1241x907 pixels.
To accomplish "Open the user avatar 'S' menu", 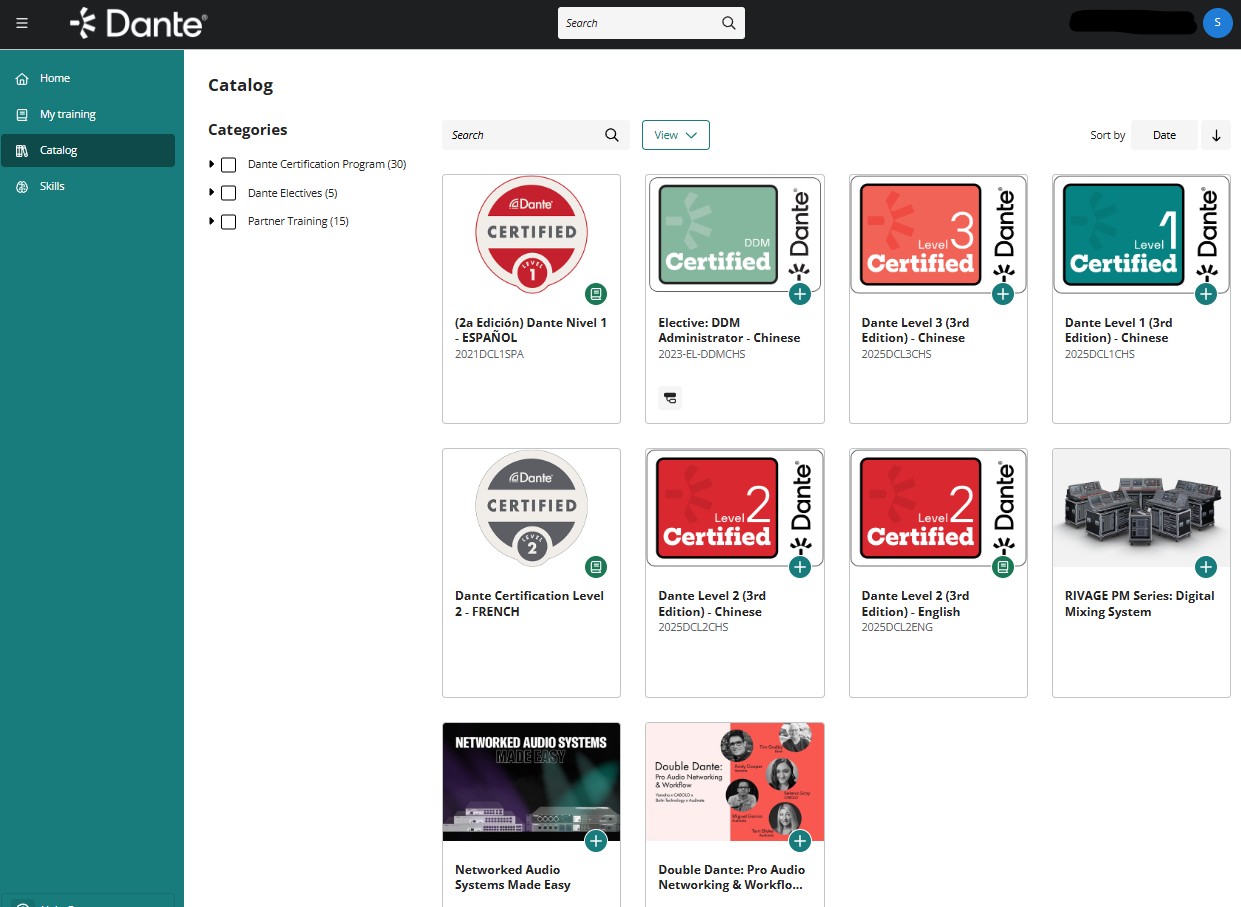I will coord(1217,23).
